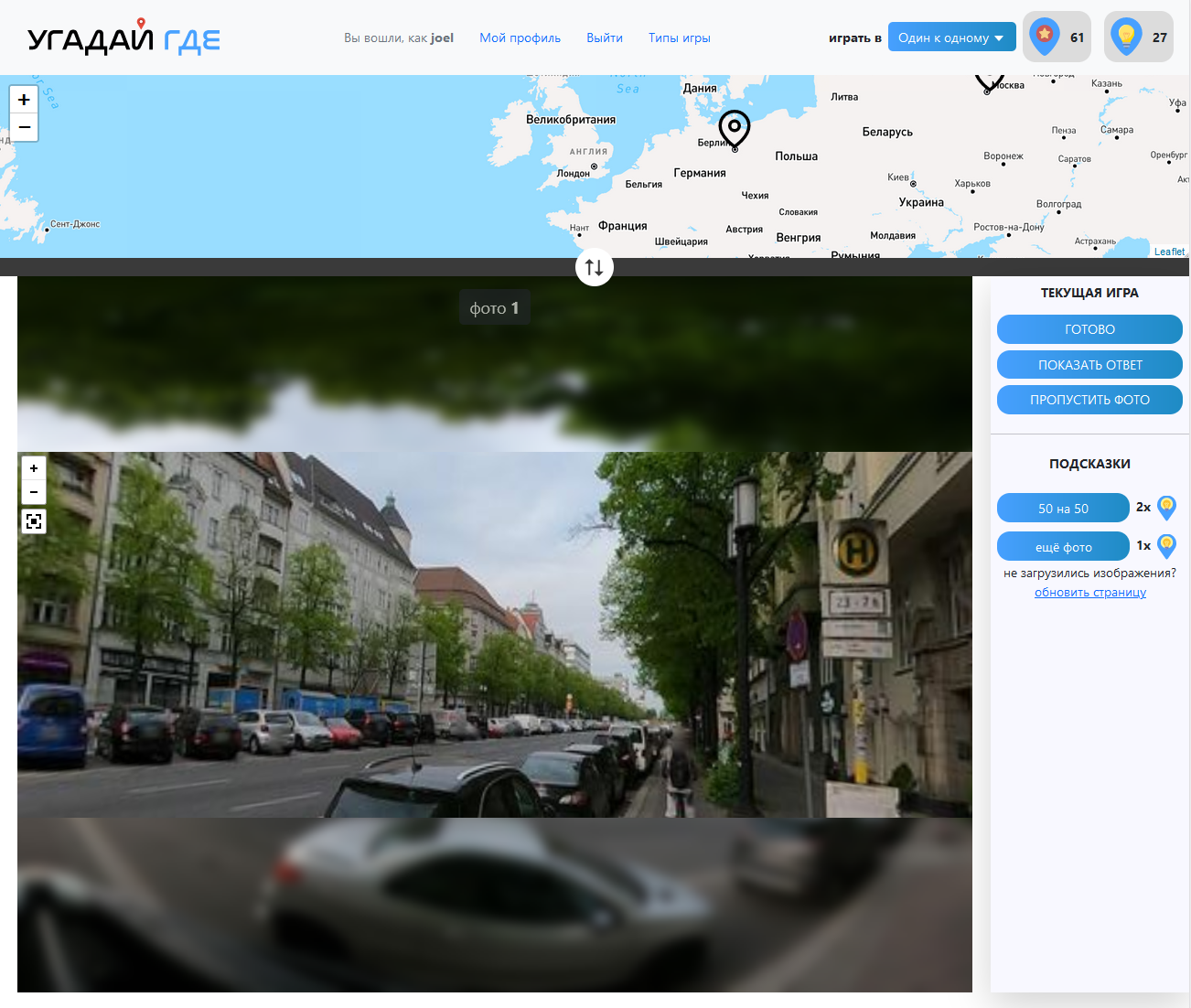Click 'Бельгия' label on the map
Screen dimensions: 1191x1008
(644, 185)
